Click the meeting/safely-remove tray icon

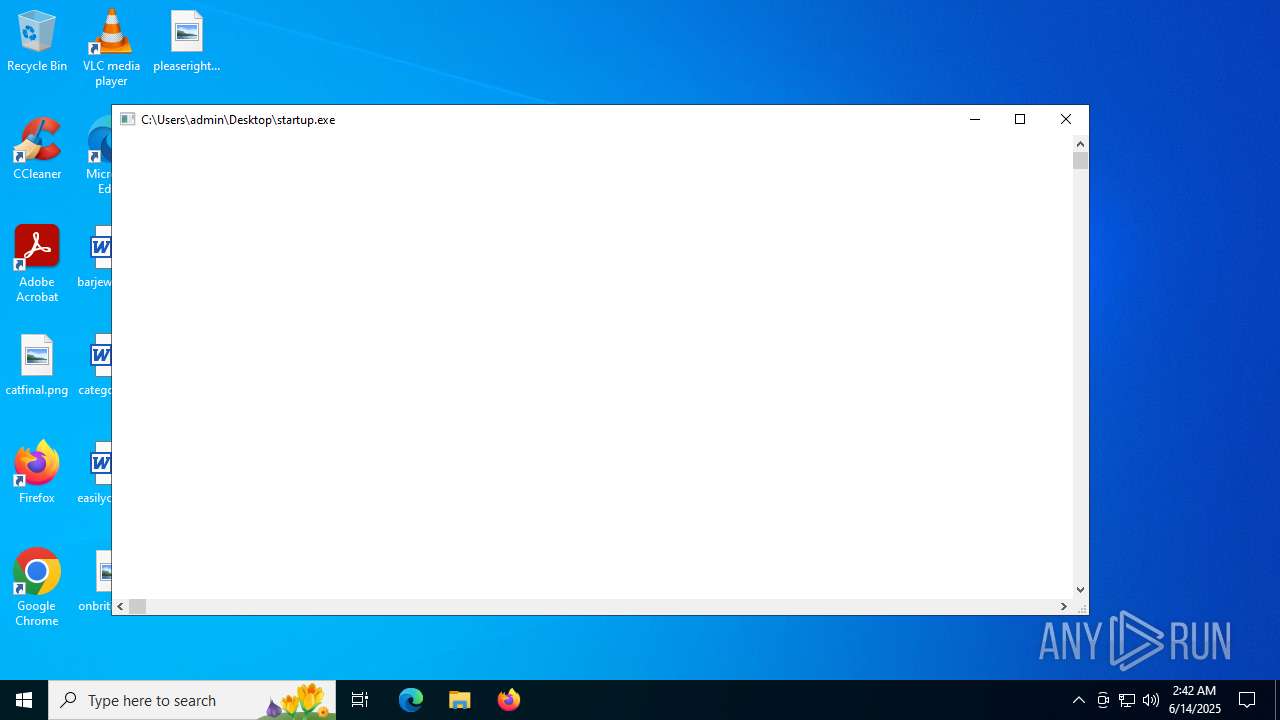point(1103,700)
